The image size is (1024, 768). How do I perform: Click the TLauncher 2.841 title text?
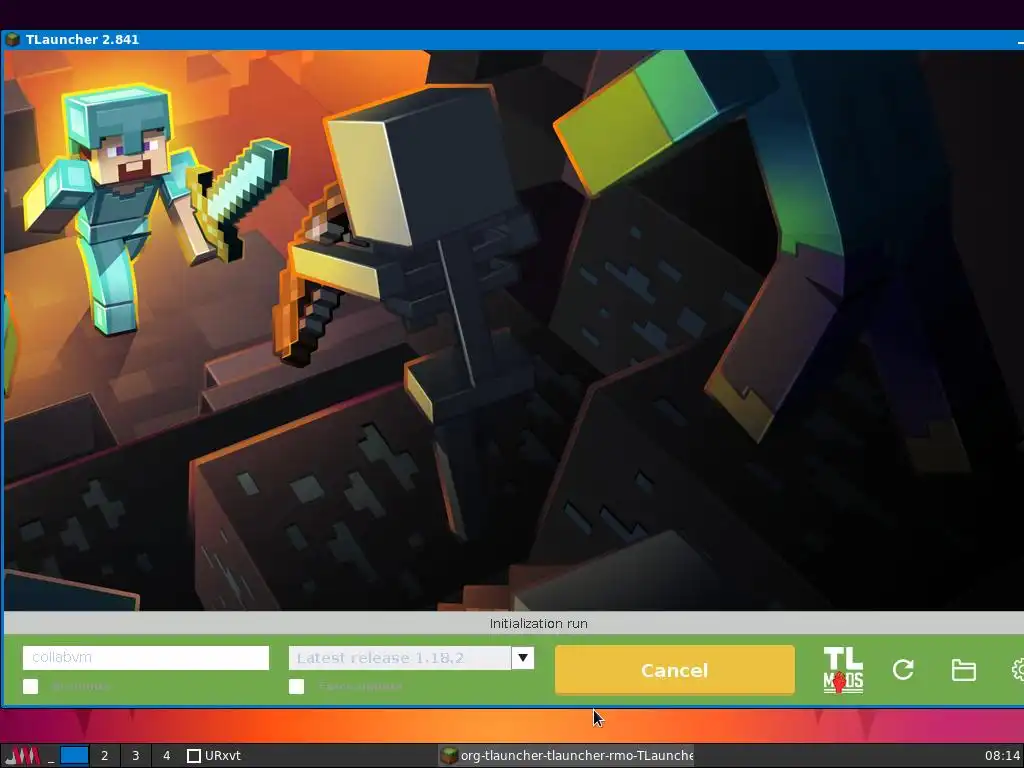coord(82,39)
